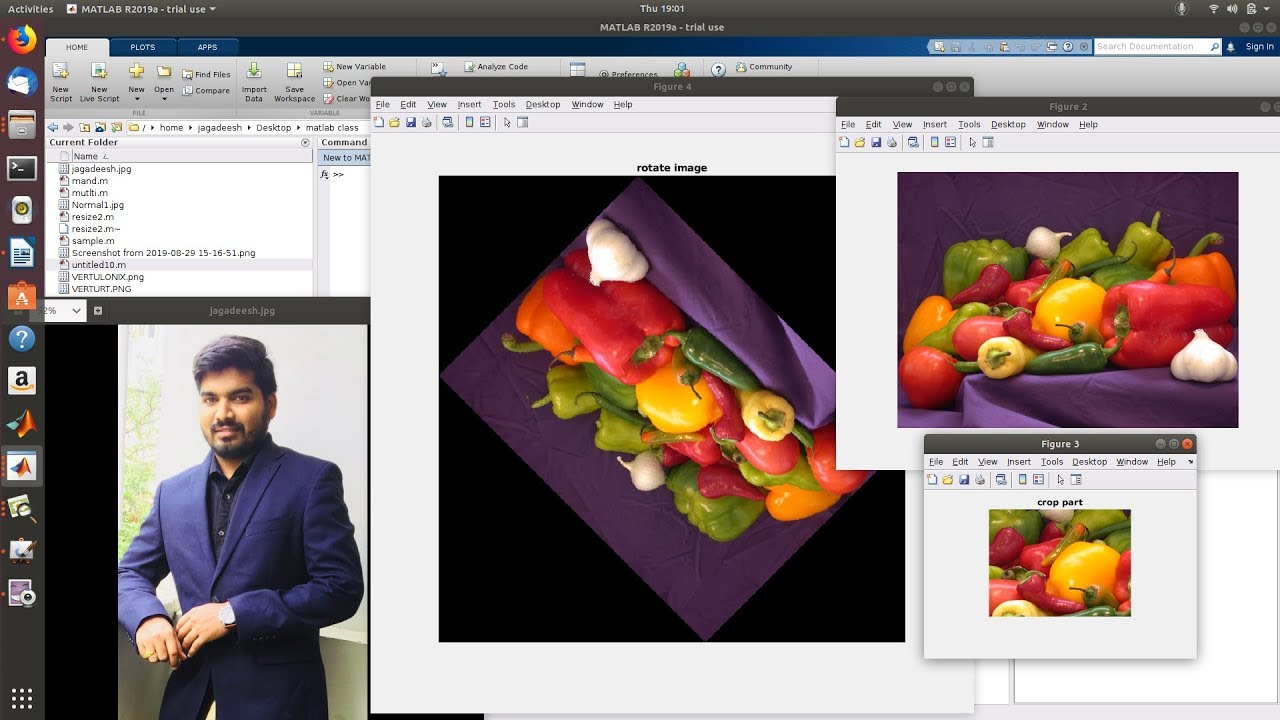Click the command window prompt
Viewport: 1280px width, 720px height.
click(339, 174)
